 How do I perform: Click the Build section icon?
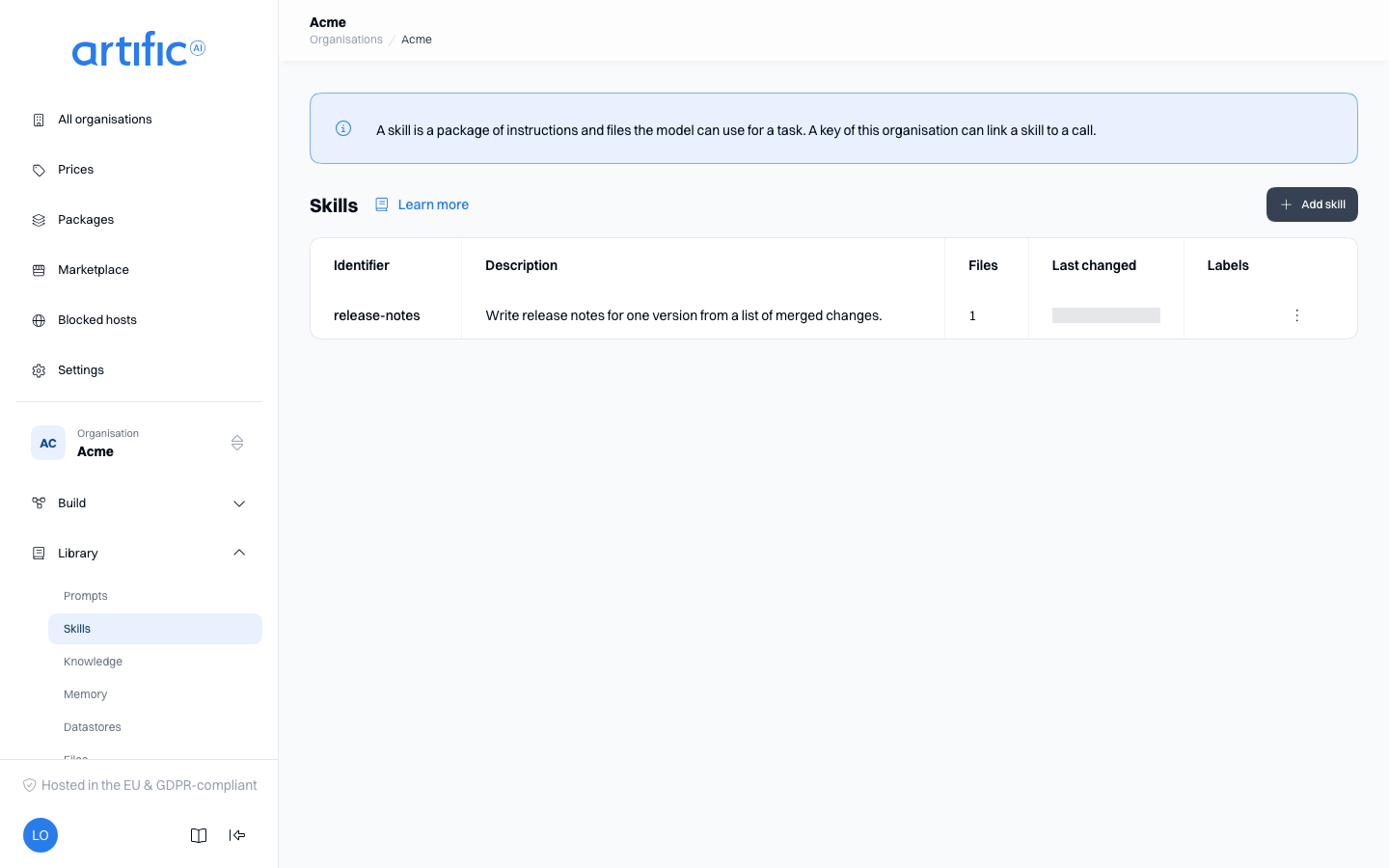point(39,503)
